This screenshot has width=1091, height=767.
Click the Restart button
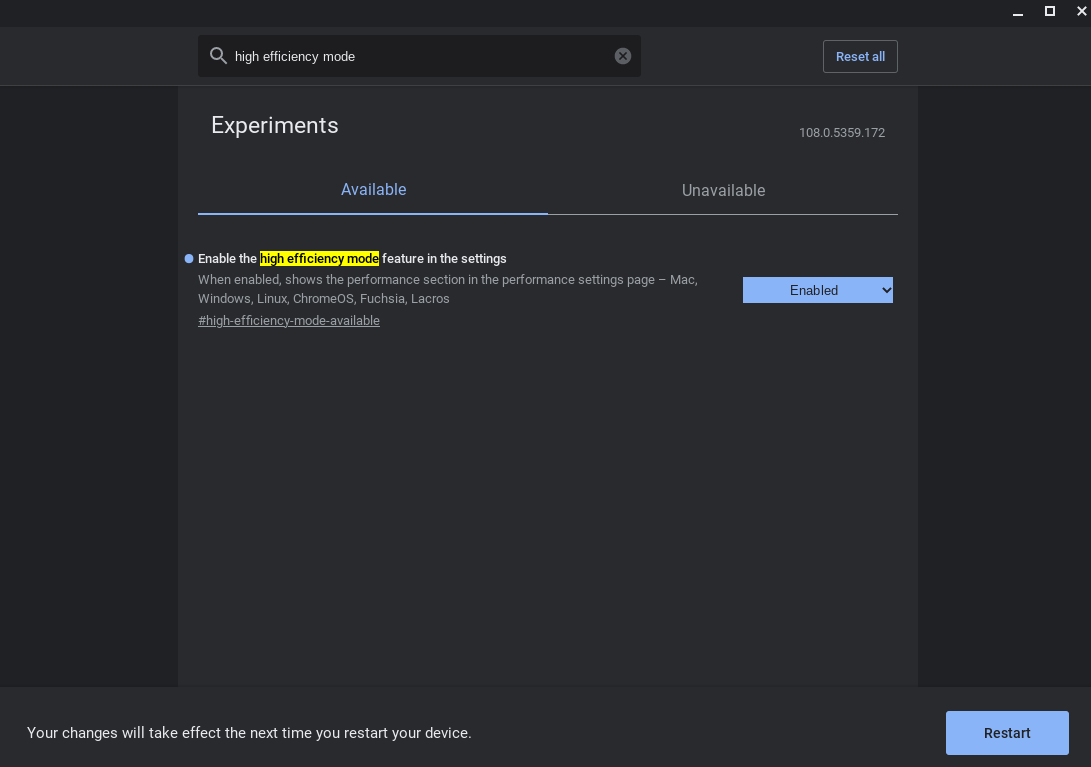(x=1007, y=733)
